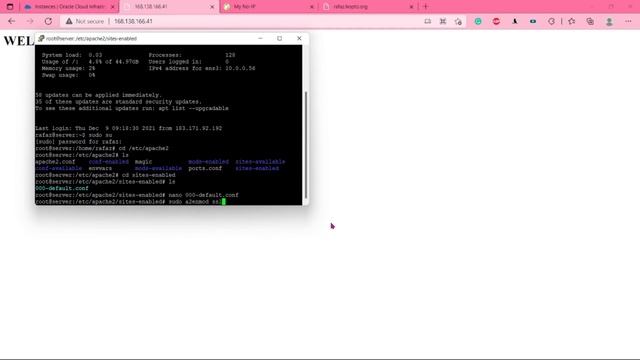Click the terminal's vertical scrollbar thumb
Screen dimensions: 640x360
tap(306, 145)
